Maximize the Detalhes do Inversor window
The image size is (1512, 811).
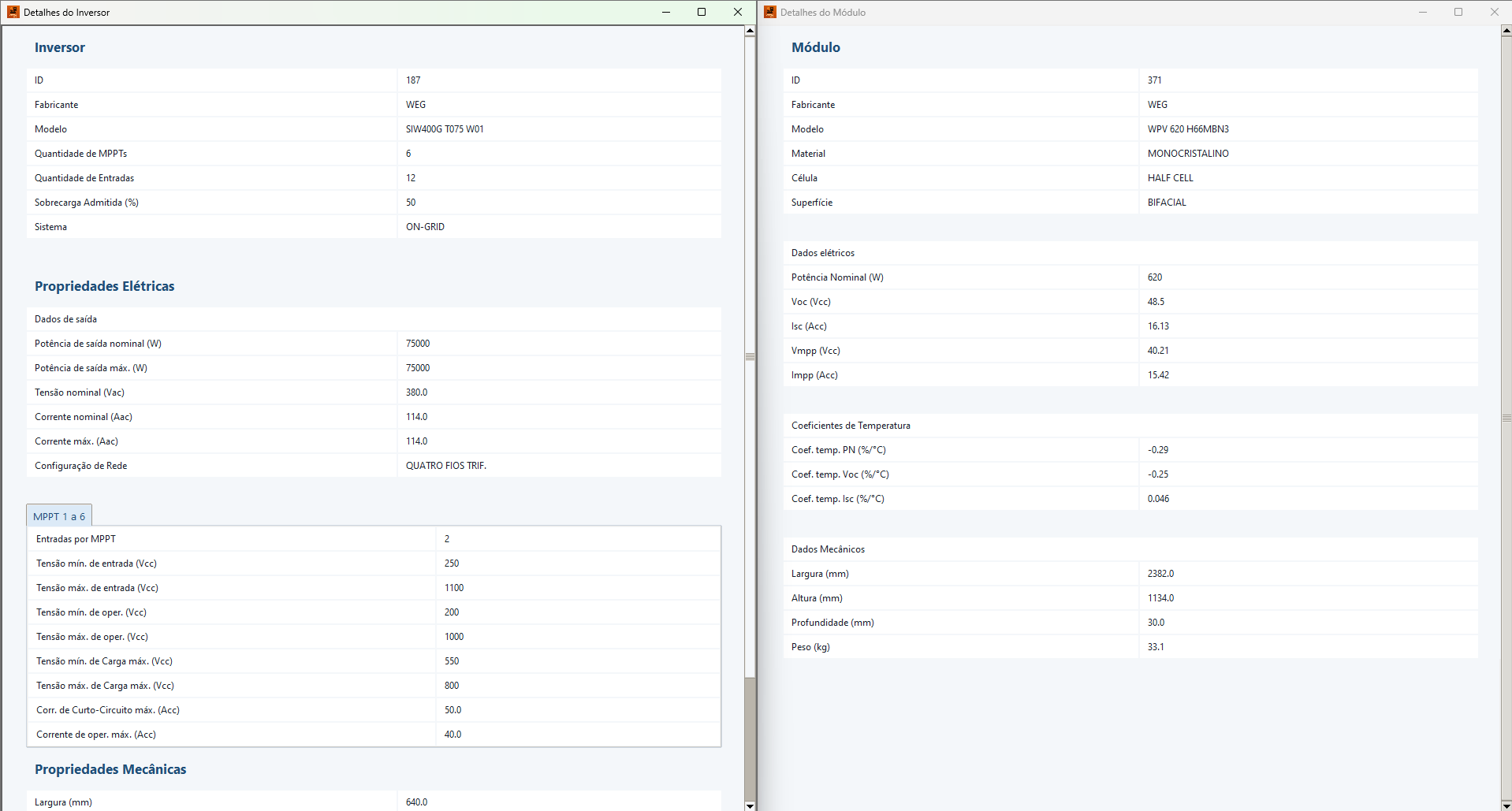(x=702, y=12)
